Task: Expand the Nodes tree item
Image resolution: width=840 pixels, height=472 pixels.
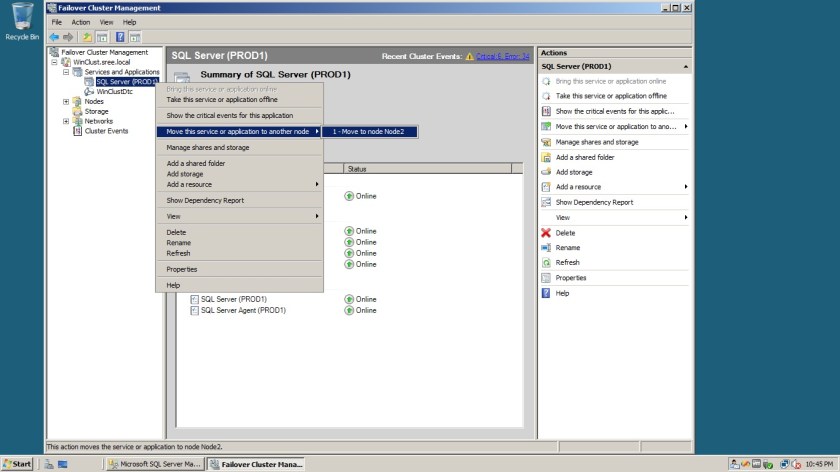Action: [66, 101]
